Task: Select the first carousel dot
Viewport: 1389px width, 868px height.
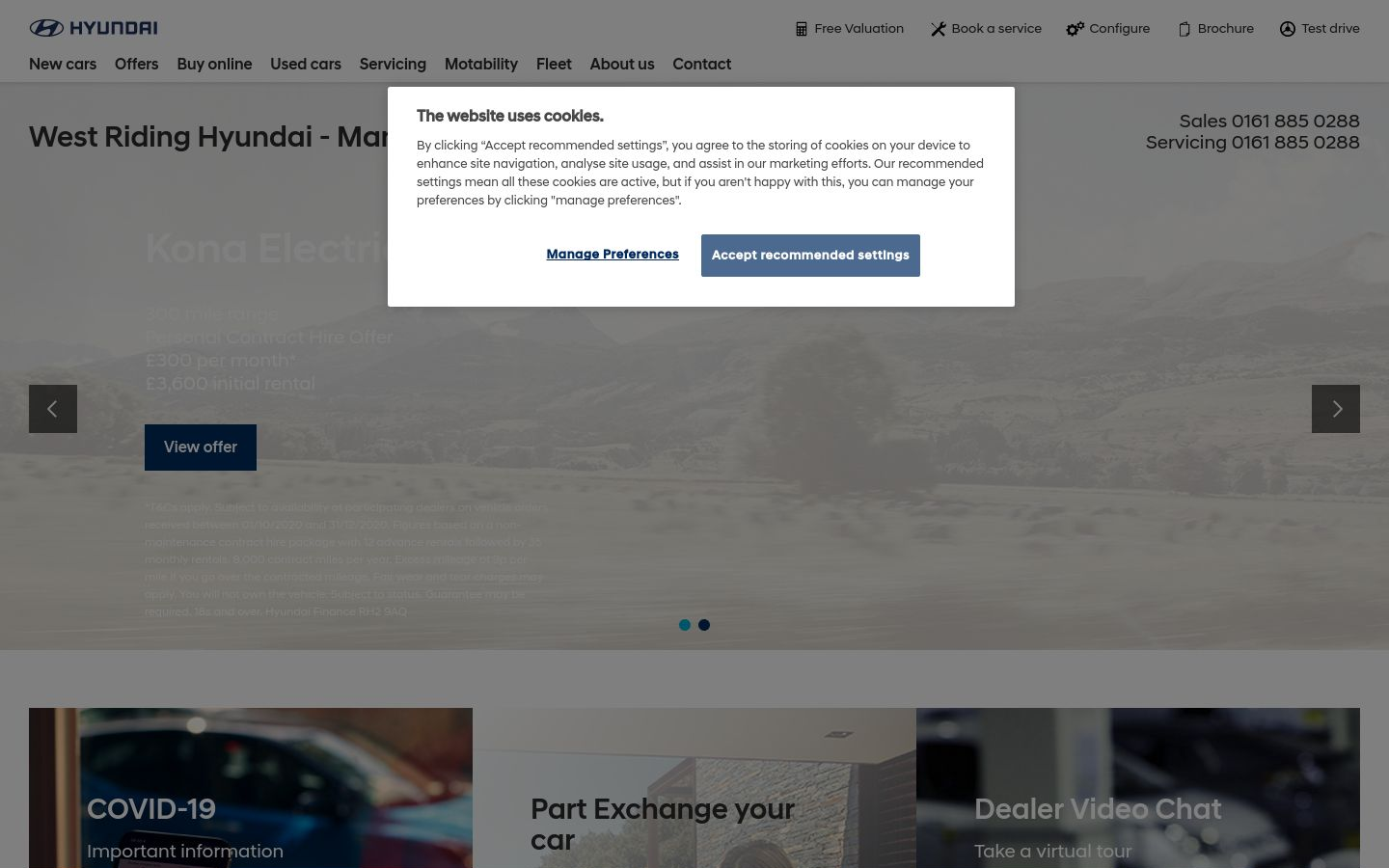Action: pos(685,625)
